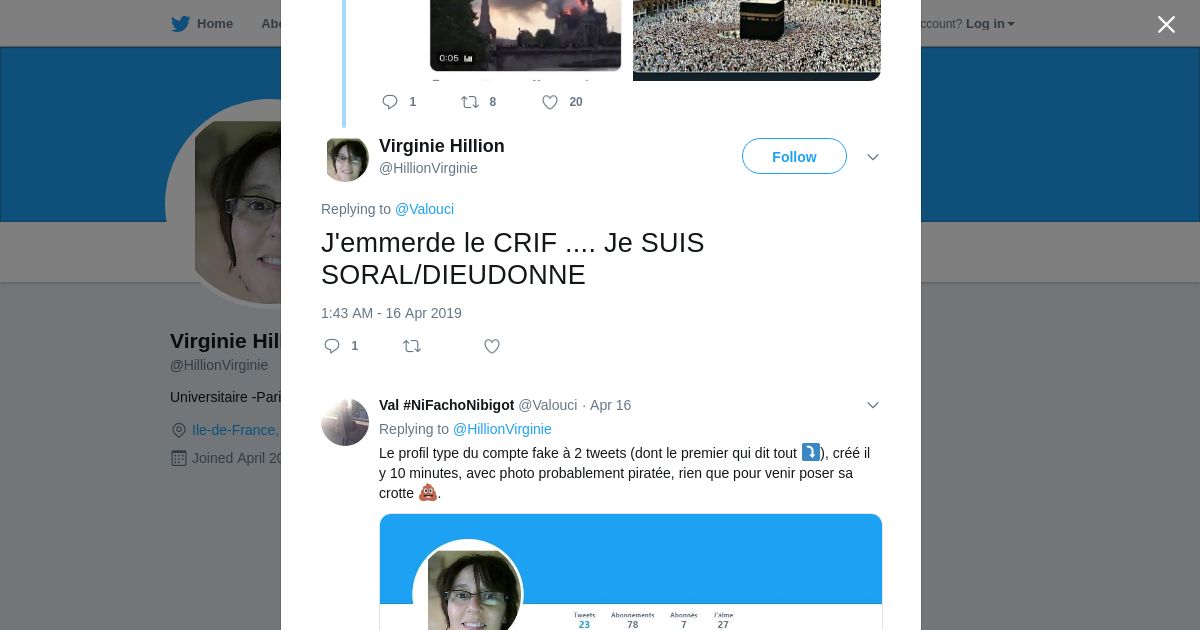The image size is (1200, 630).
Task: Click reply icon under Virginie Hillion's tweet
Action: [x=332, y=346]
